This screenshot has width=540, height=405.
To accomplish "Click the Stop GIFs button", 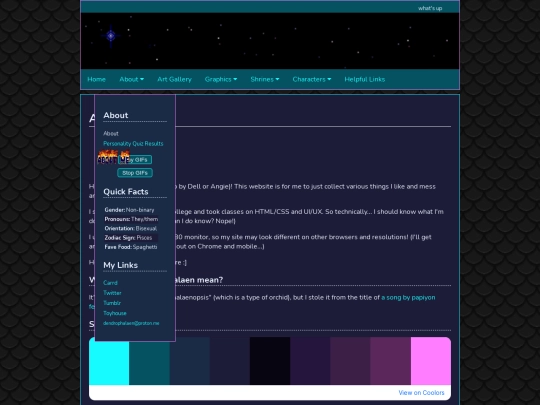I will [x=135, y=173].
